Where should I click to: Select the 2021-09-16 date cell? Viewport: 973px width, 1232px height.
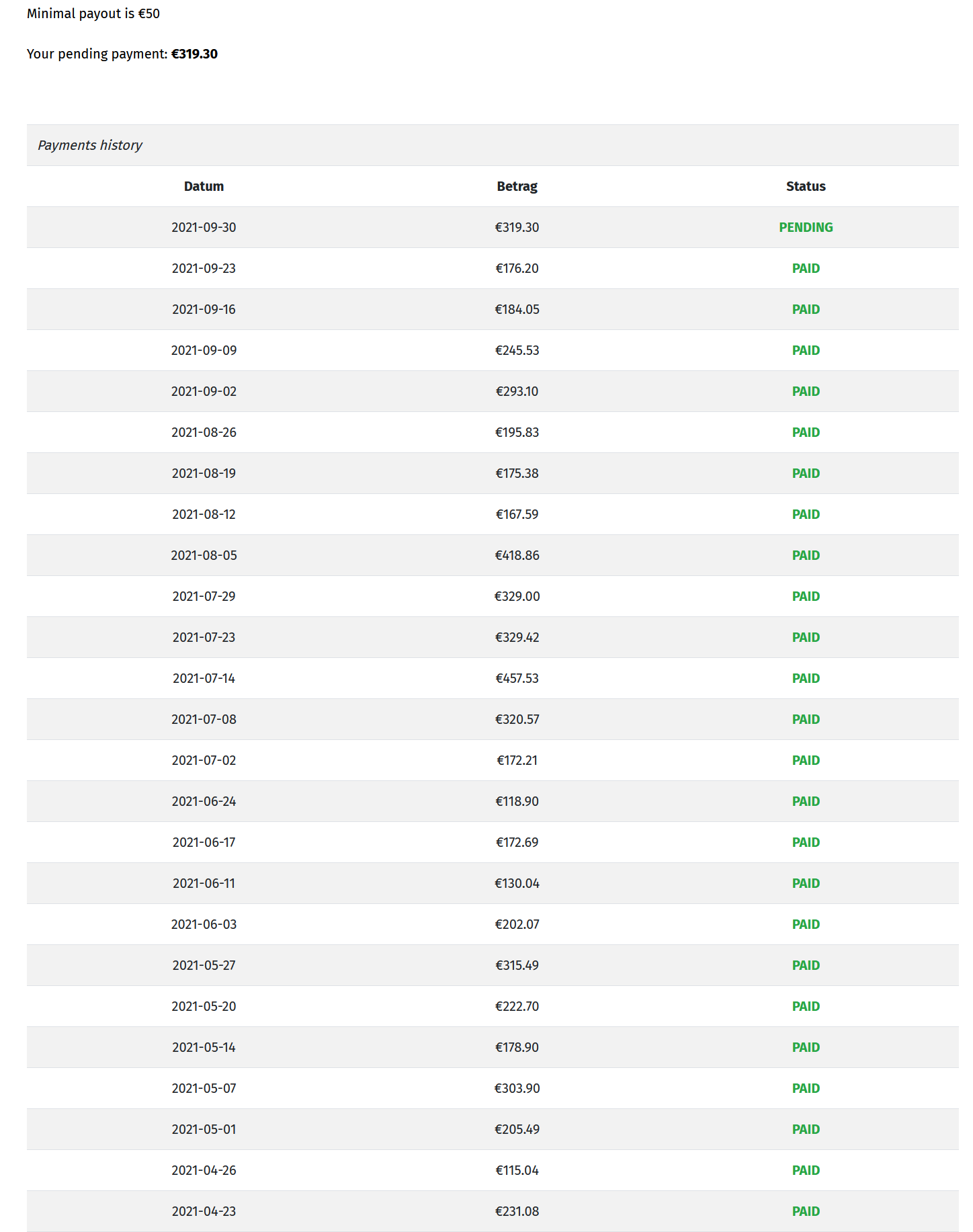204,309
